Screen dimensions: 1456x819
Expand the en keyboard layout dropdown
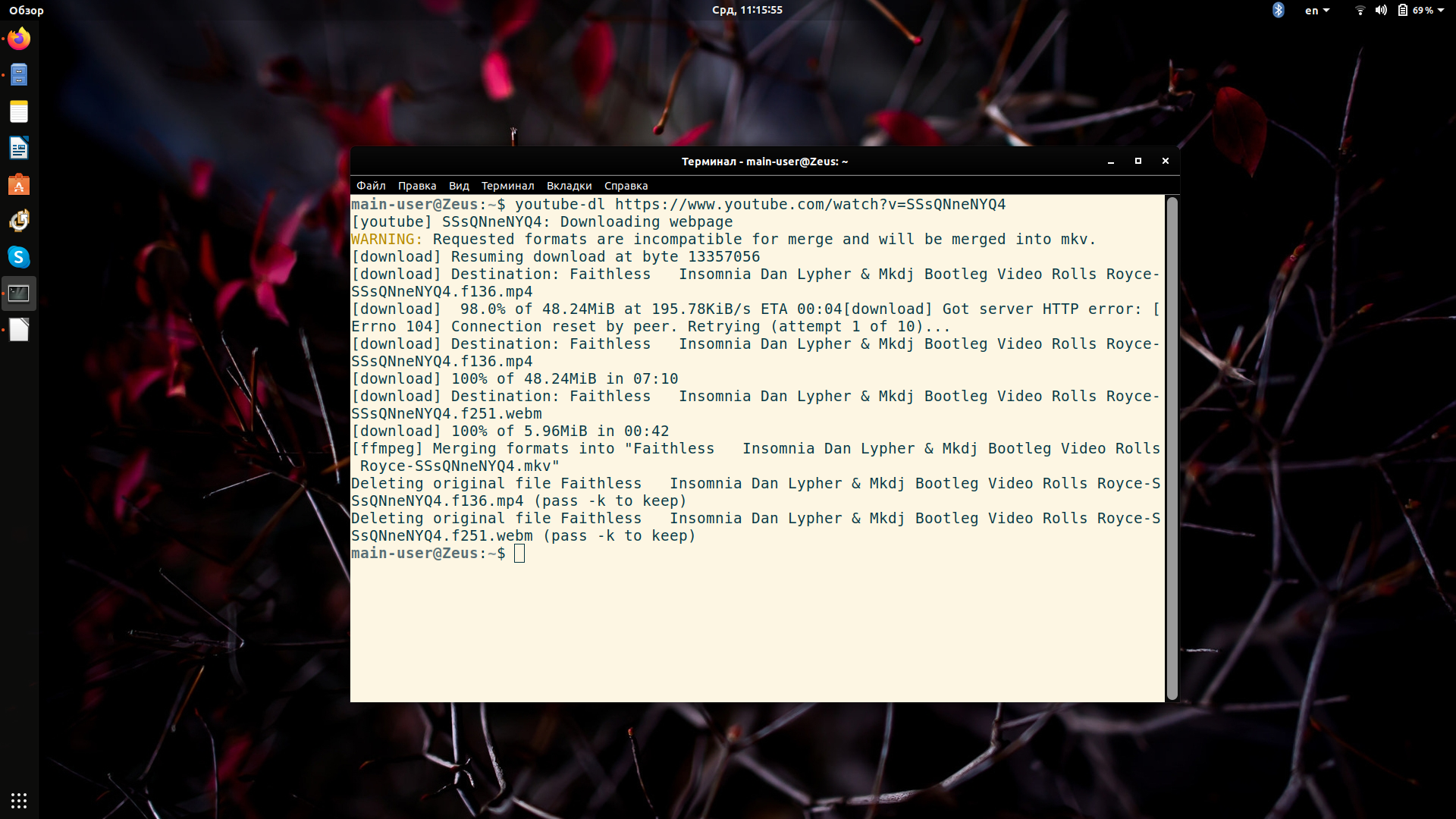point(1317,10)
